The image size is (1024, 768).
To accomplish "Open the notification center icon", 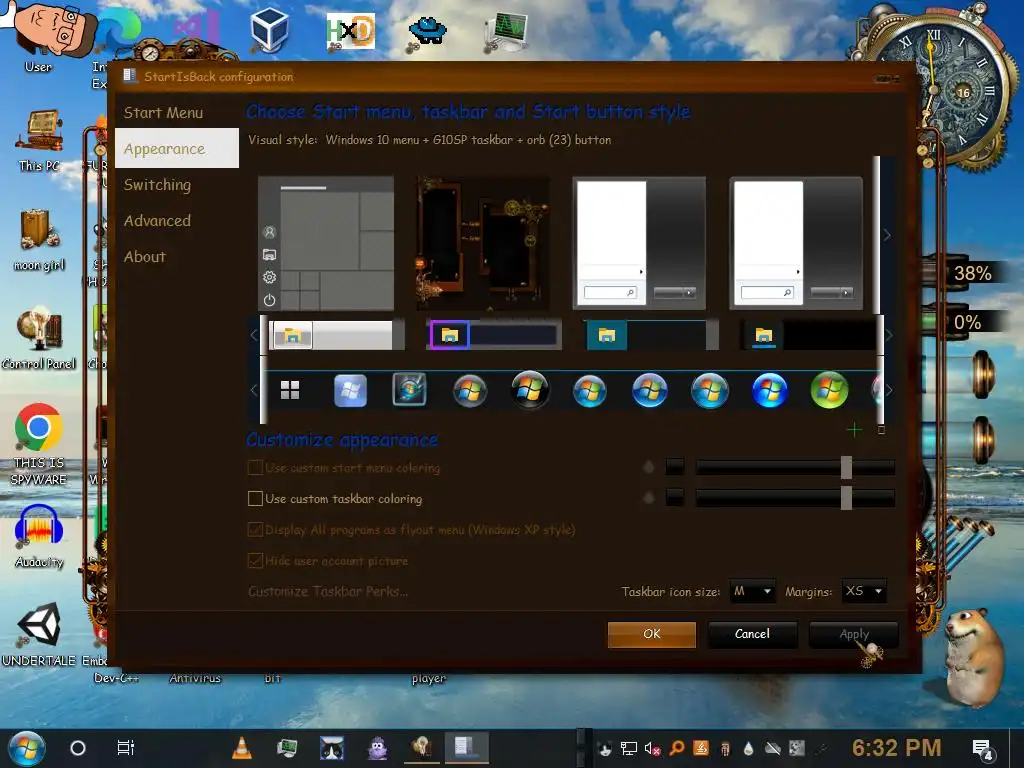I will [x=982, y=749].
